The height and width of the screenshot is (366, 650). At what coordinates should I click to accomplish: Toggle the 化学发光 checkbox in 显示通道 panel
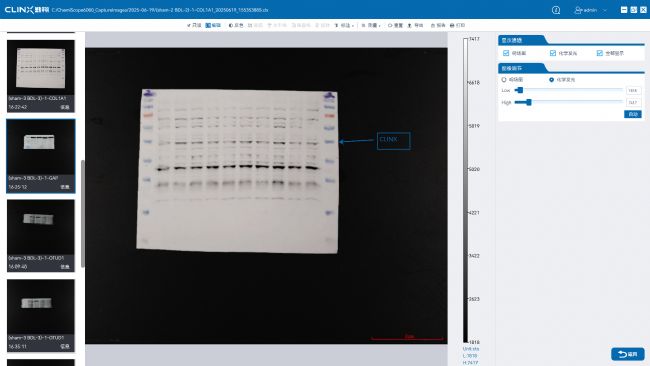click(x=553, y=53)
